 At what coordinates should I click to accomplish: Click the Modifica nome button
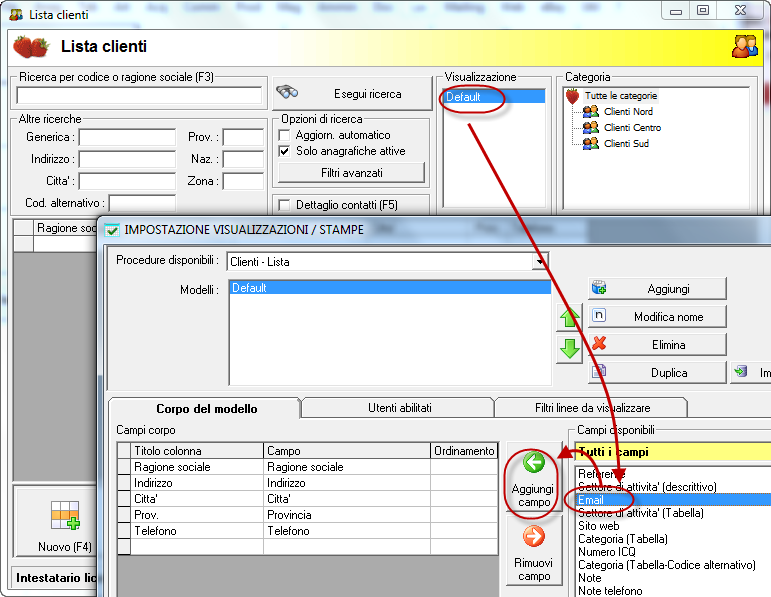click(657, 317)
